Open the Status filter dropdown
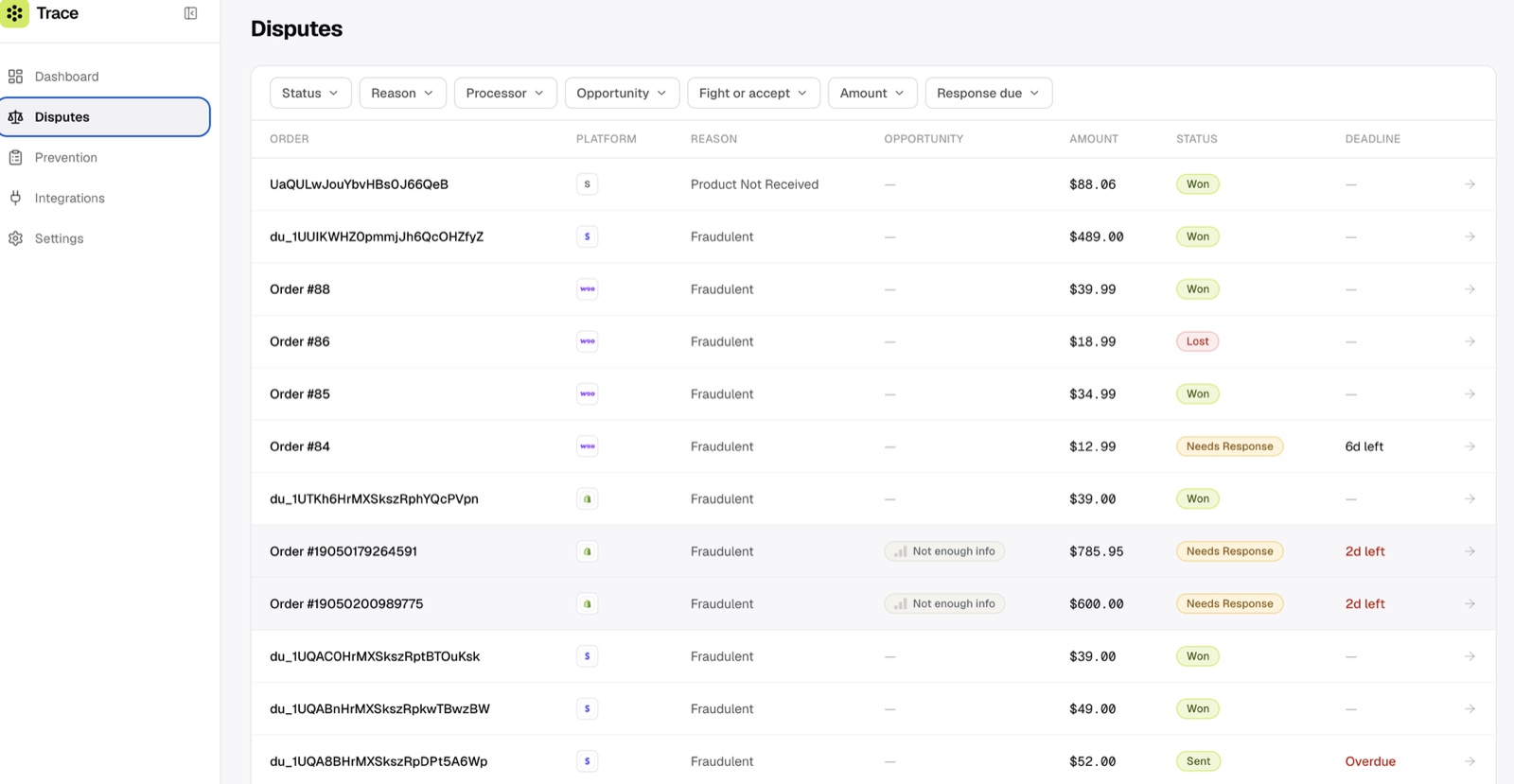This screenshot has height=784, width=1514. point(310,93)
